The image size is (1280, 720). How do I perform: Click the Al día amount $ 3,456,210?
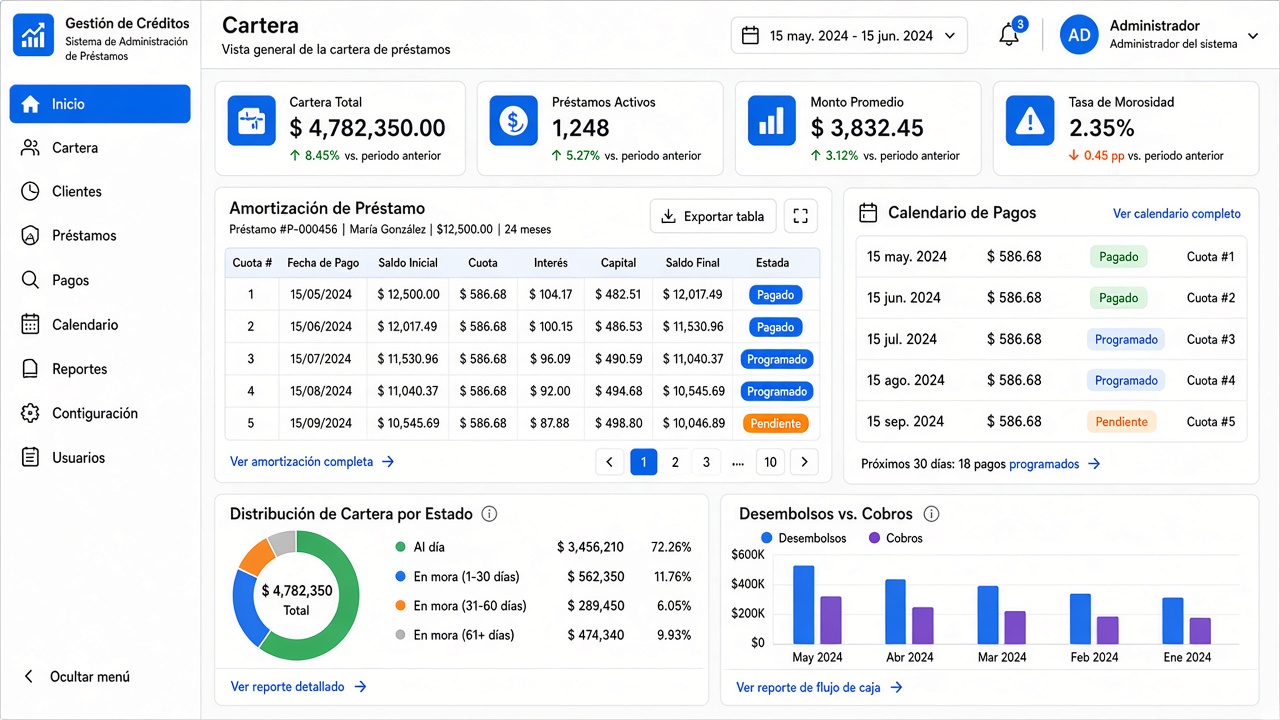coord(590,547)
